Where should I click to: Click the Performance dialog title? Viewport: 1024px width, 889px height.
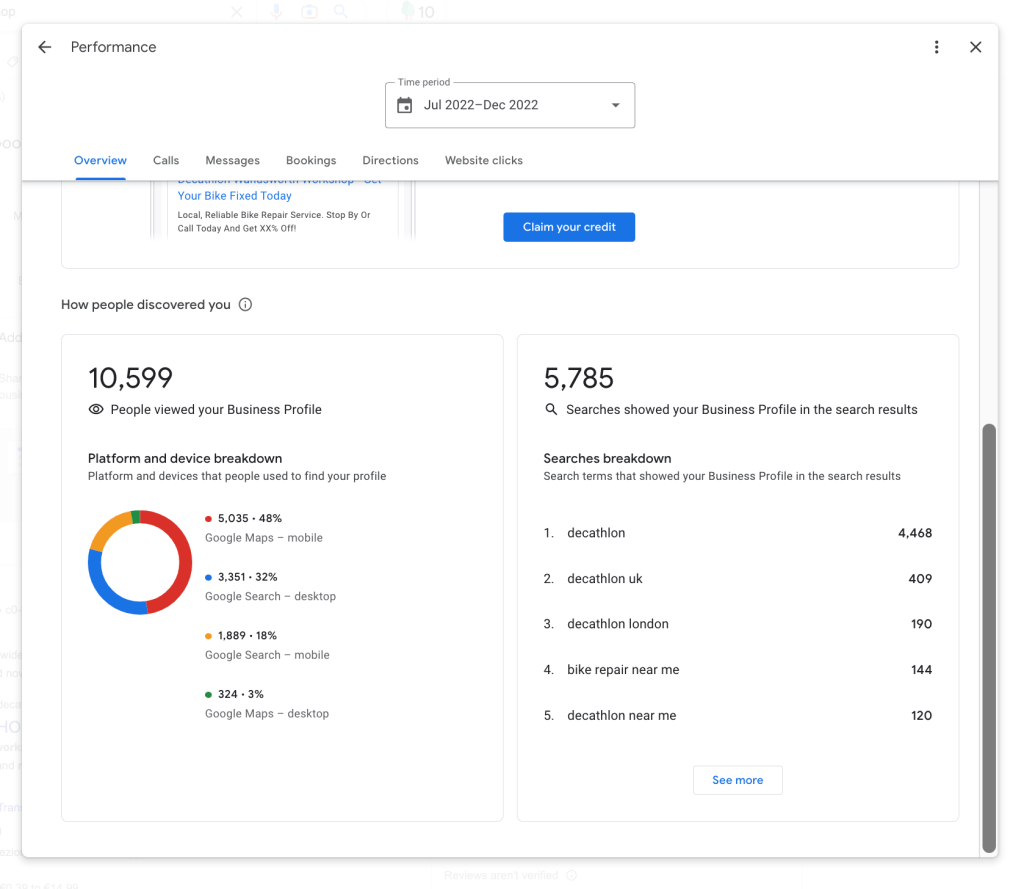(114, 47)
